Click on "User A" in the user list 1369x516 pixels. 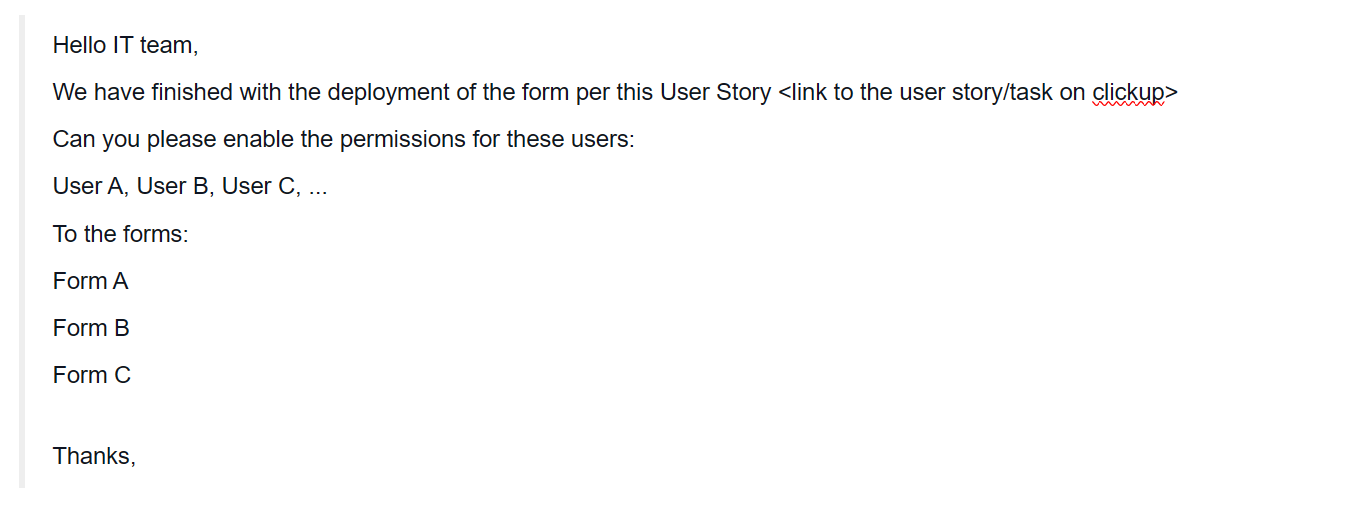click(x=89, y=186)
